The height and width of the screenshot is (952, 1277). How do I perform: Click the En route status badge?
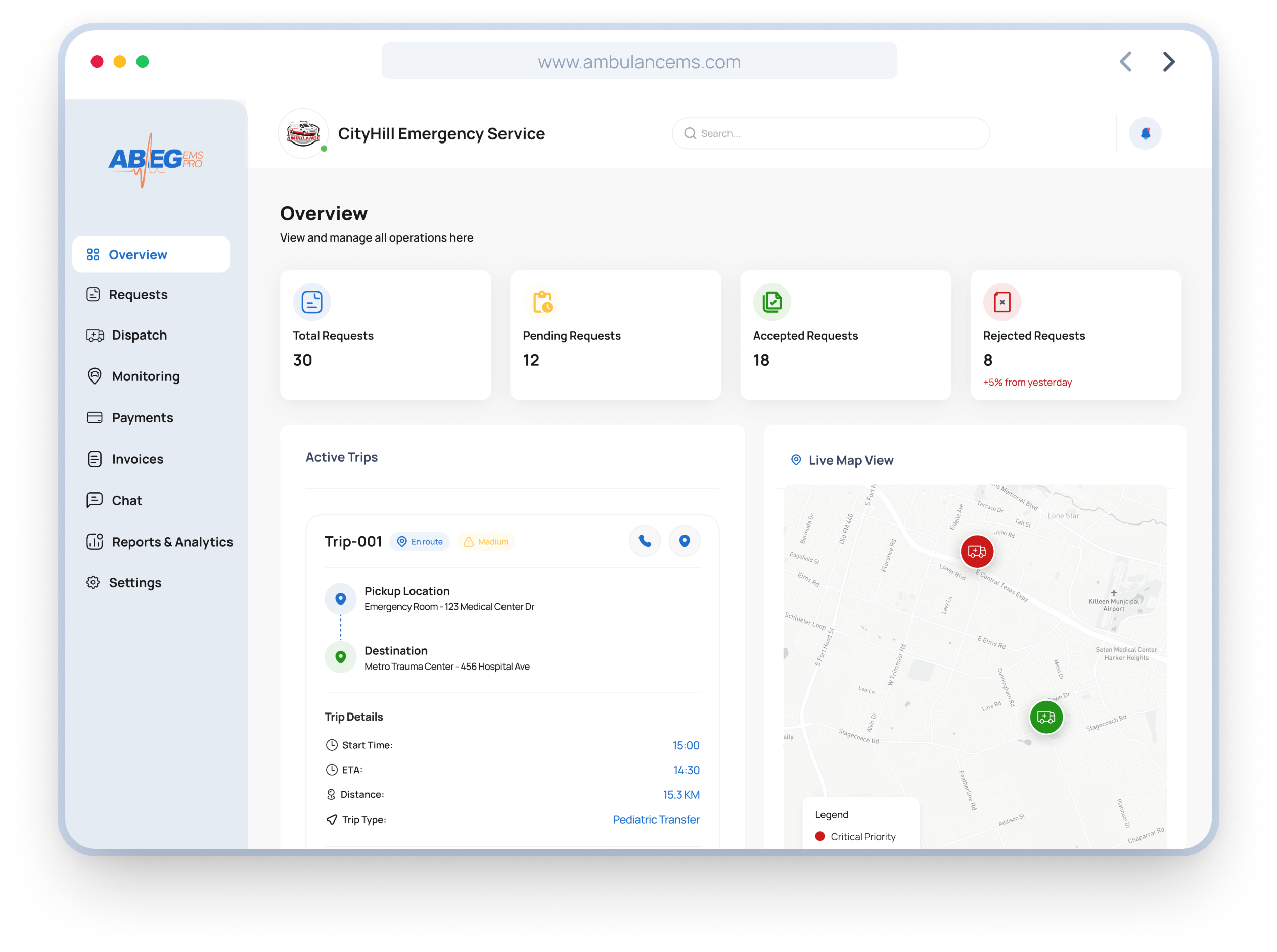point(420,542)
